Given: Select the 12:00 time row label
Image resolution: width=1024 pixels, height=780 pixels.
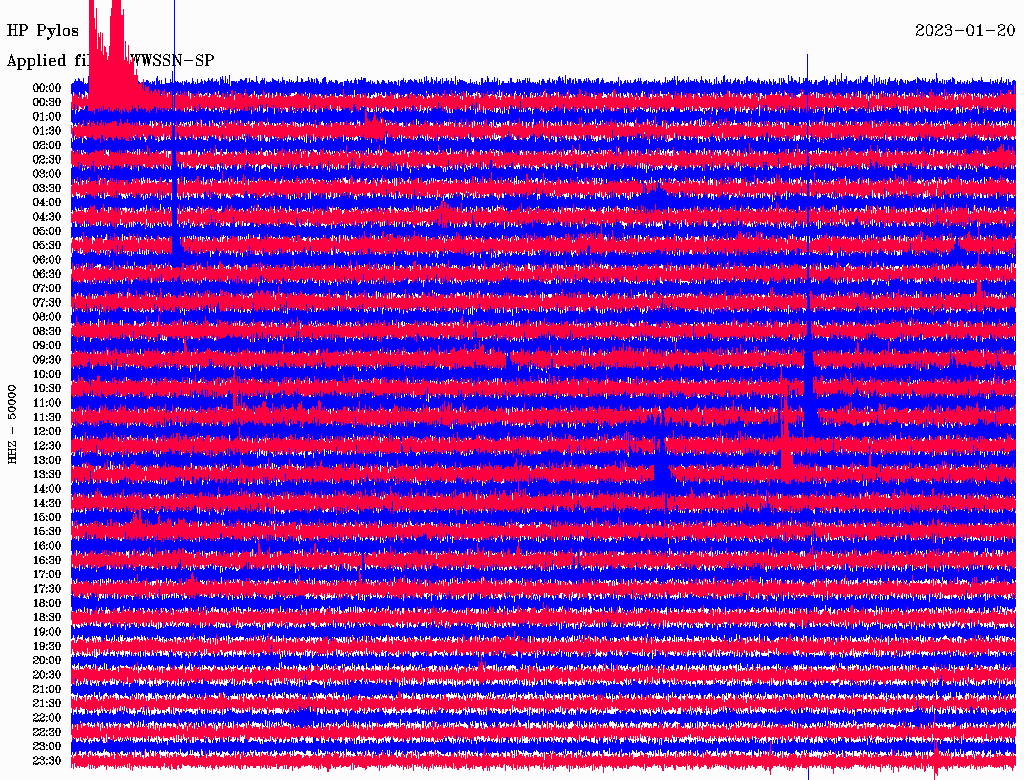Looking at the screenshot, I should point(47,431).
